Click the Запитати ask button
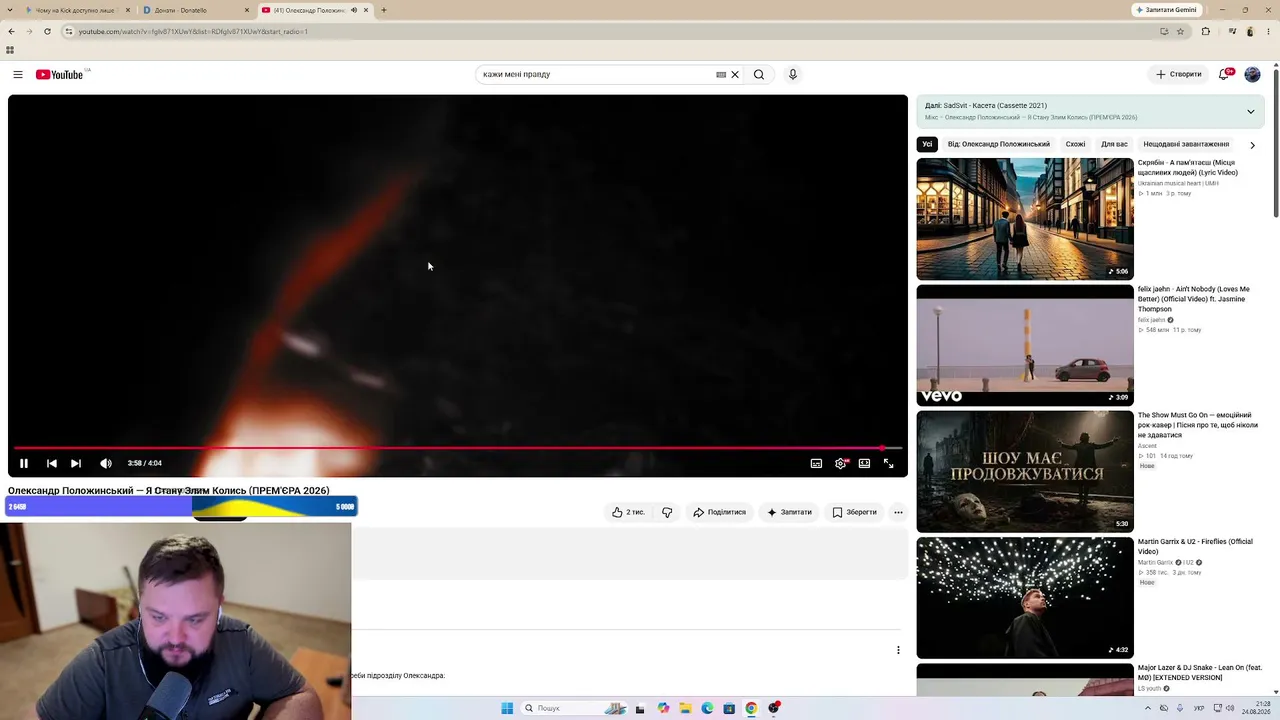This screenshot has height=720, width=1280. click(x=790, y=512)
